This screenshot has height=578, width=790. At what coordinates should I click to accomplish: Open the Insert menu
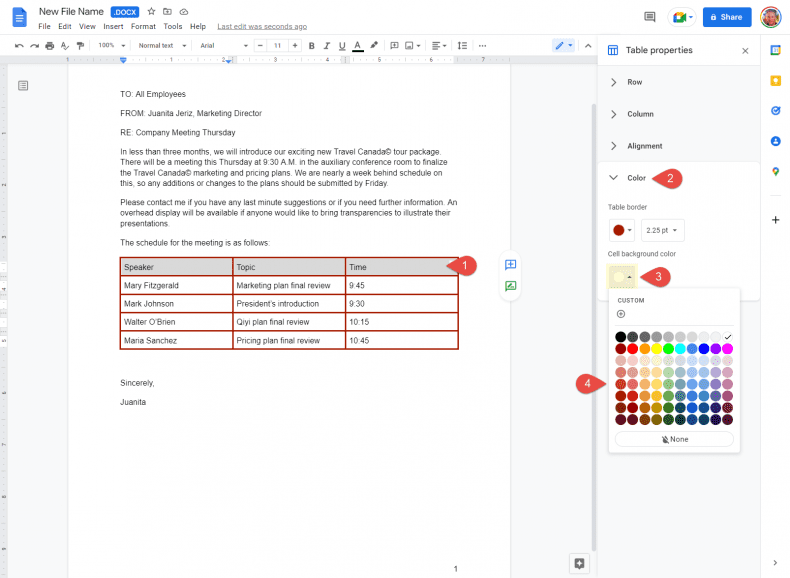[x=113, y=26]
